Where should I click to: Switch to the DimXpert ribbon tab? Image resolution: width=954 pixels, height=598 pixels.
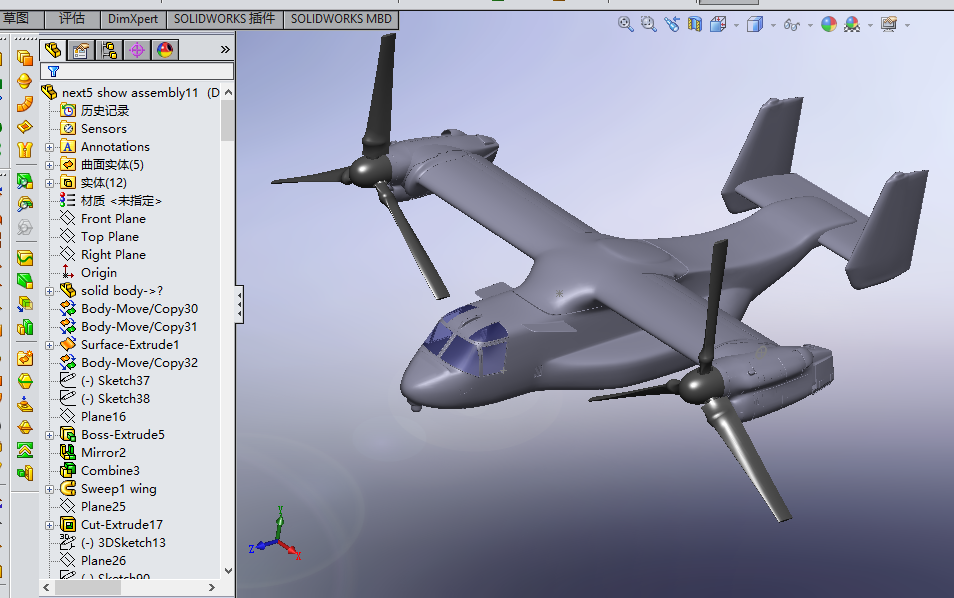pyautogui.click(x=133, y=19)
